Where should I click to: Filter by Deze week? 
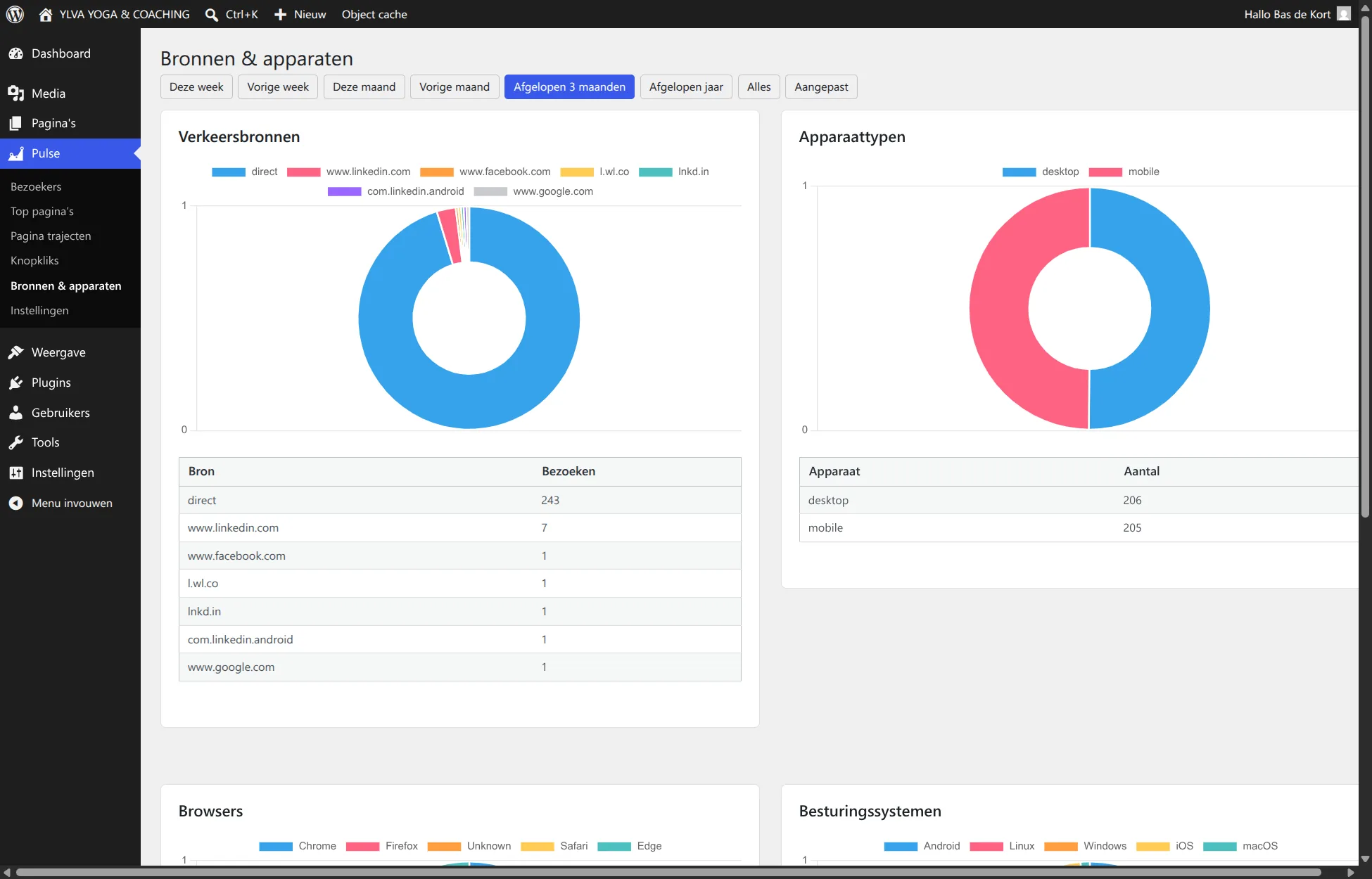point(196,86)
